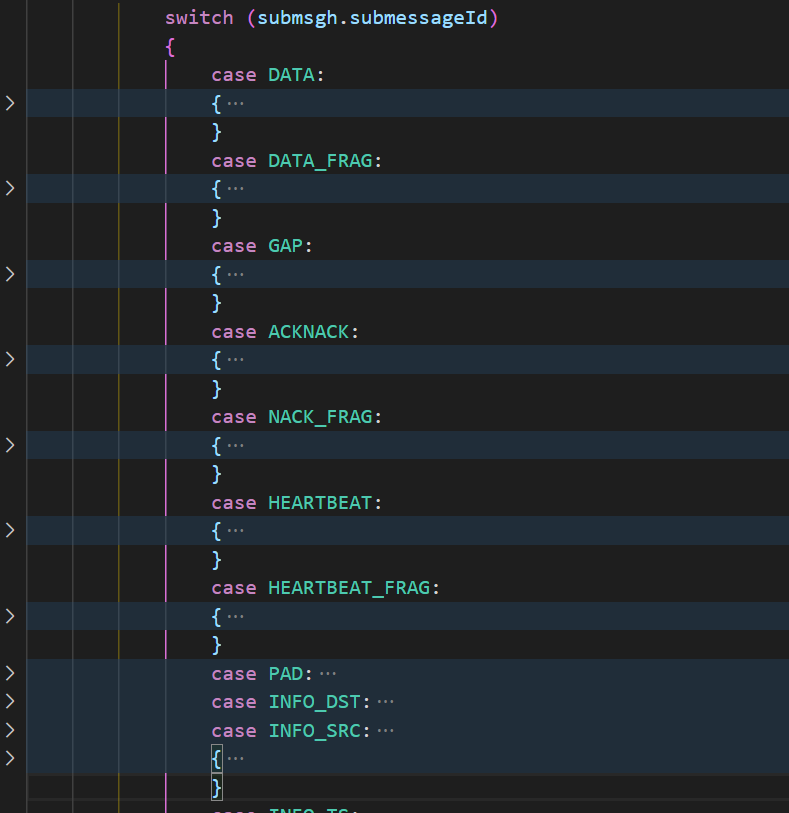Click the fold ellipsis following INFO_SRC
Screen dimensions: 789x813
click(x=385, y=731)
